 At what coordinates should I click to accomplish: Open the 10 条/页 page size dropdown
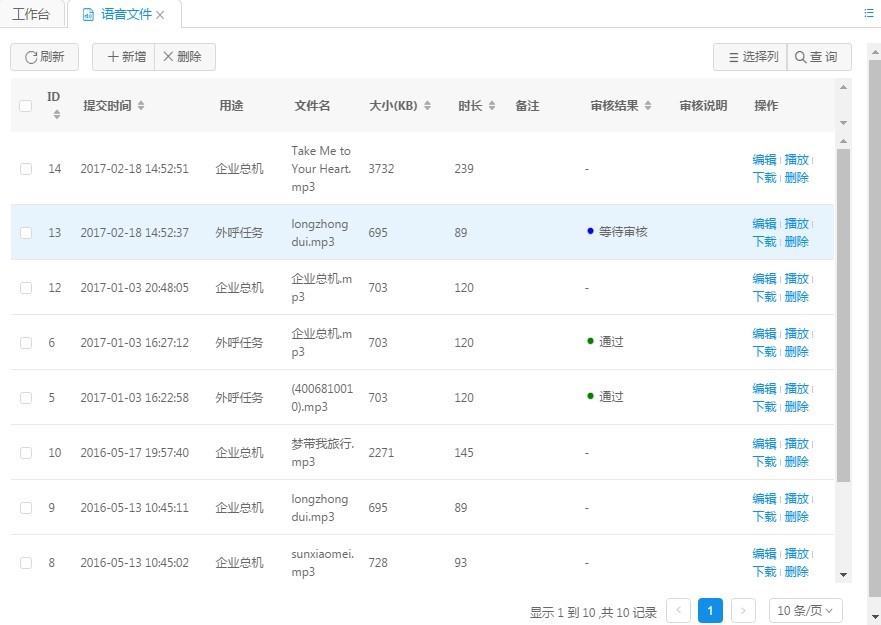(805, 611)
